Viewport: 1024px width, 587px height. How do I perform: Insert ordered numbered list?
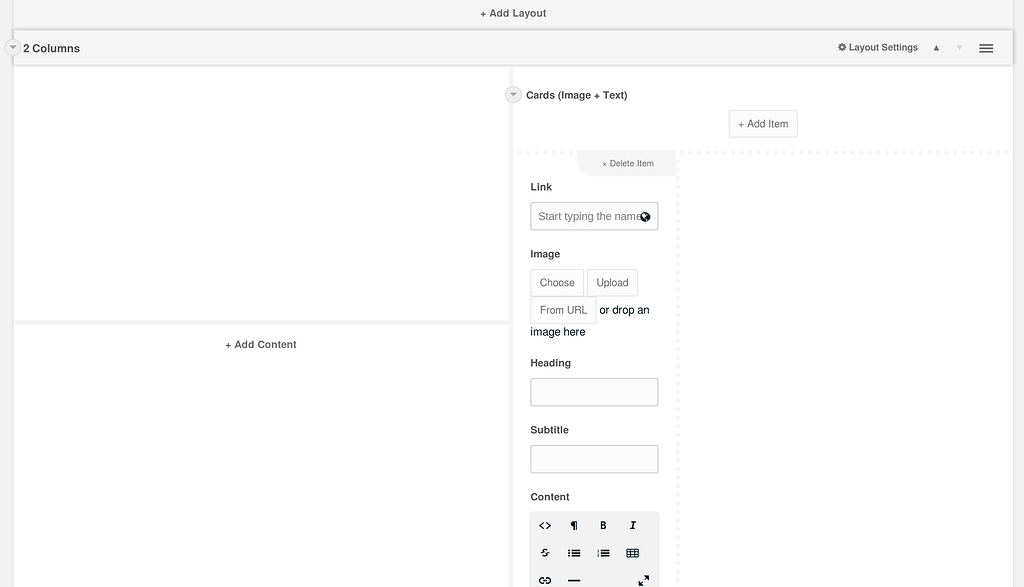click(603, 553)
